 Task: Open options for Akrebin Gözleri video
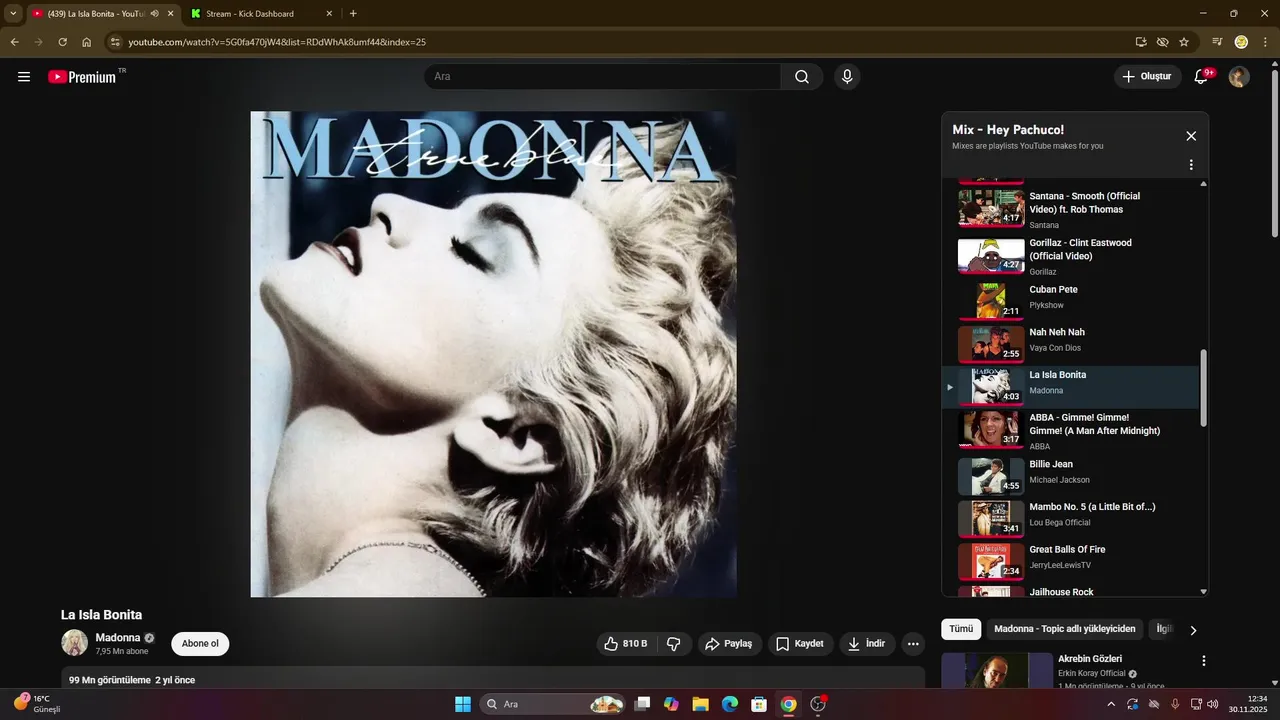[x=1204, y=661]
